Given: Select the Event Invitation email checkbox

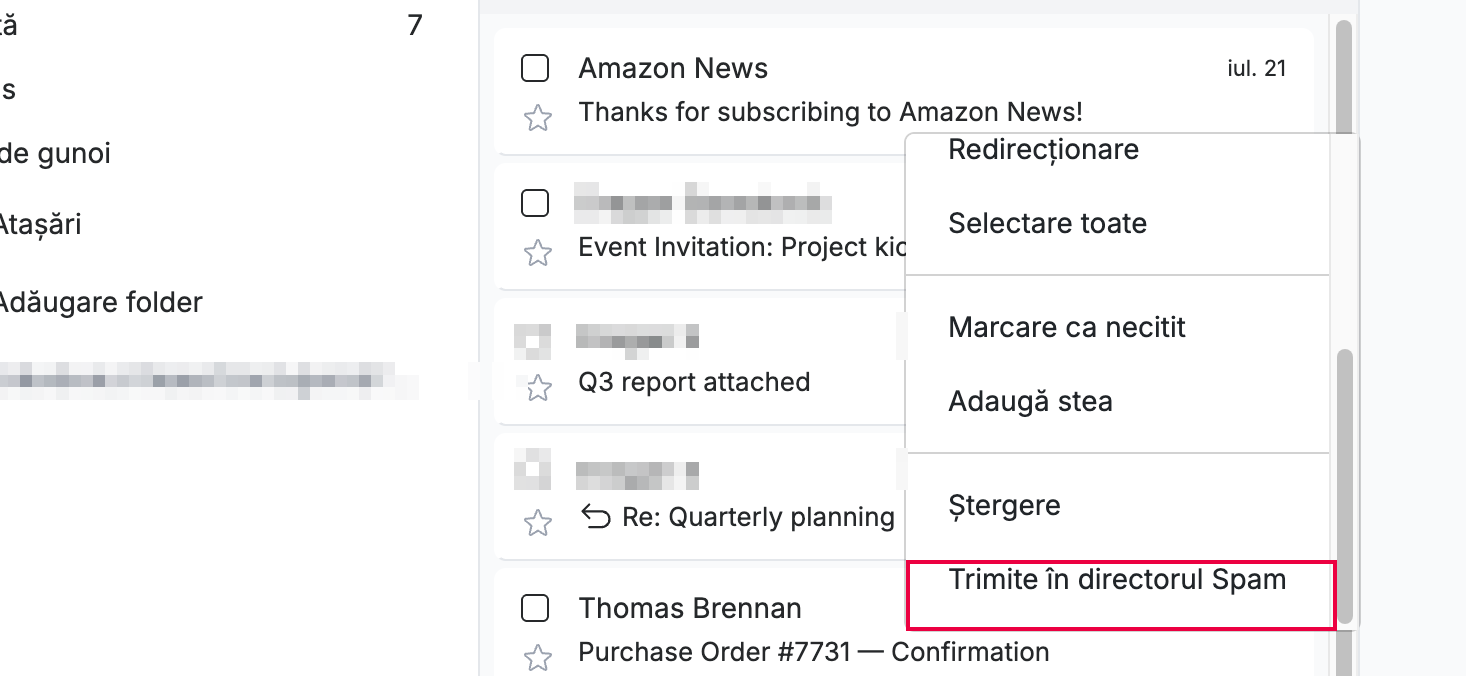Looking at the screenshot, I should pyautogui.click(x=535, y=203).
